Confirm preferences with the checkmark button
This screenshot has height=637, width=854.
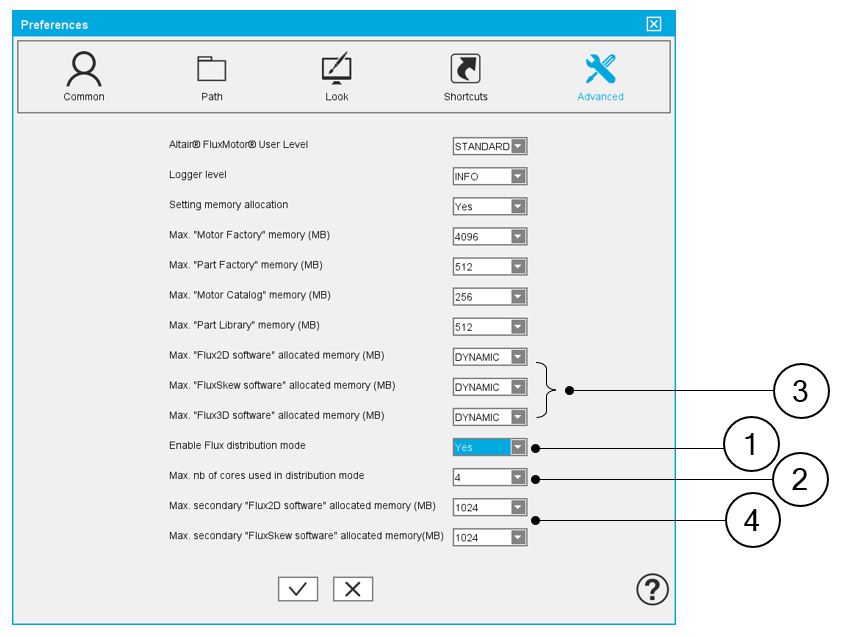tap(298, 590)
